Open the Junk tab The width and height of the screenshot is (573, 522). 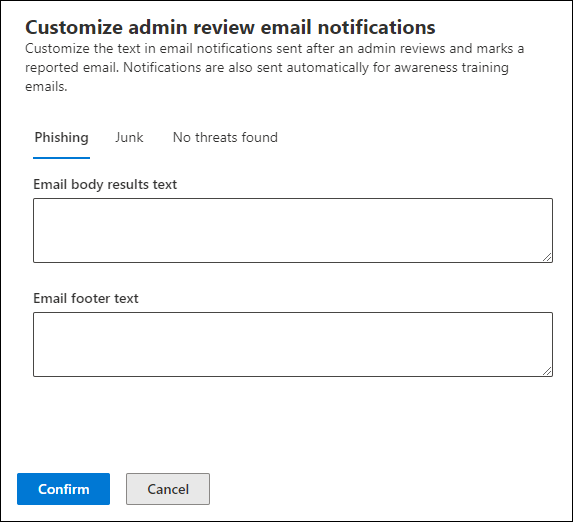point(129,138)
